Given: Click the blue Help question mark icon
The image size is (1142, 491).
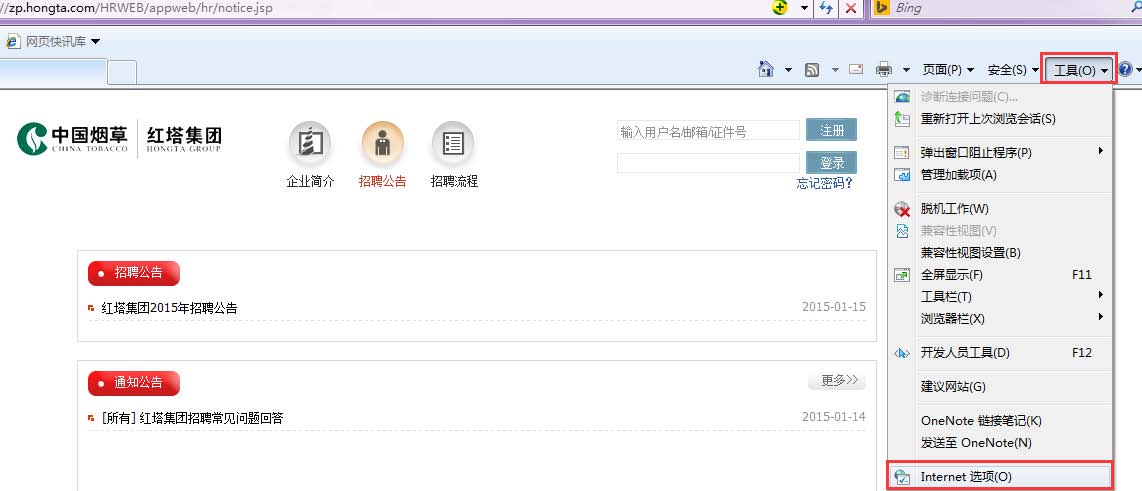Looking at the screenshot, I should (x=1125, y=69).
